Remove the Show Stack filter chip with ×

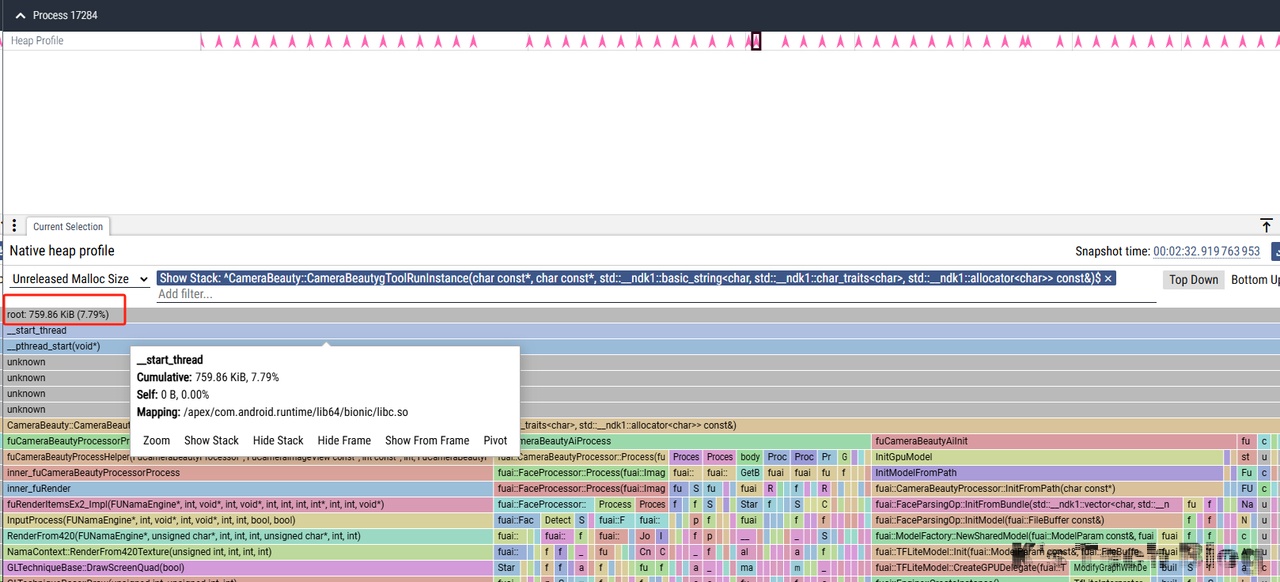click(x=1107, y=278)
